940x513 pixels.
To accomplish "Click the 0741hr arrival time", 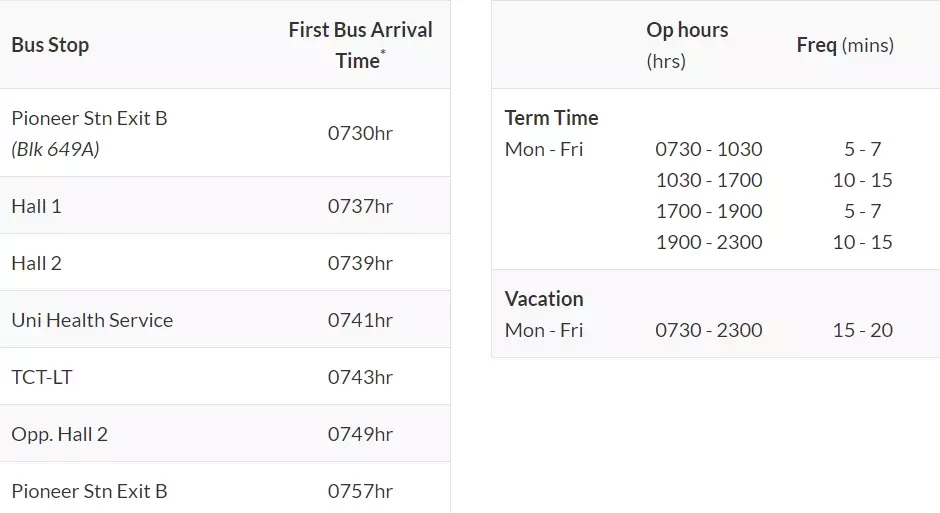I will pos(360,320).
